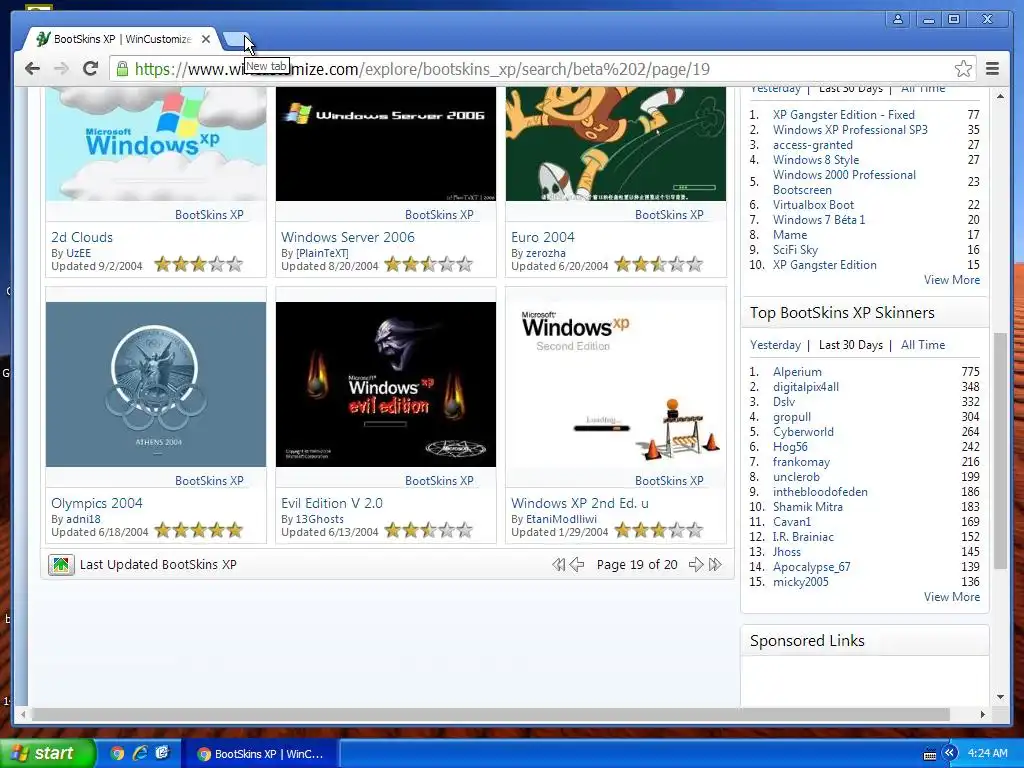Click the third quick launch icon
Image resolution: width=1024 pixels, height=768 pixels.
coord(162,754)
